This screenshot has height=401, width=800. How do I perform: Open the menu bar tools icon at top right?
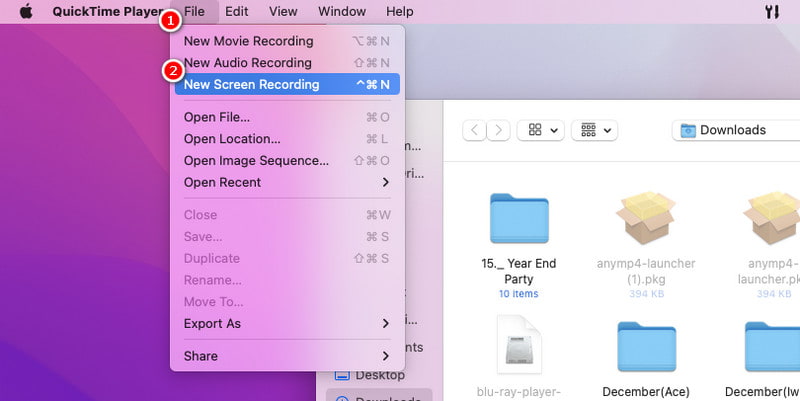[771, 11]
